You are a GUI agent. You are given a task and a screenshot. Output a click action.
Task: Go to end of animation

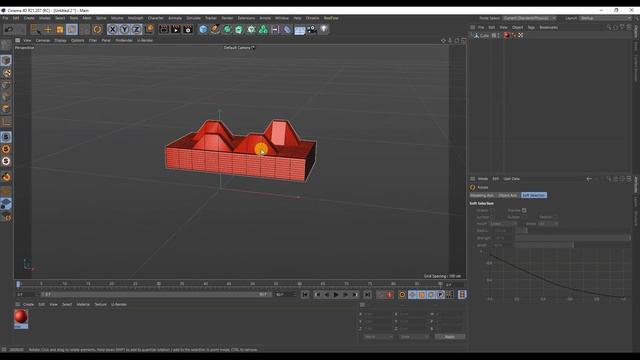[x=367, y=294]
